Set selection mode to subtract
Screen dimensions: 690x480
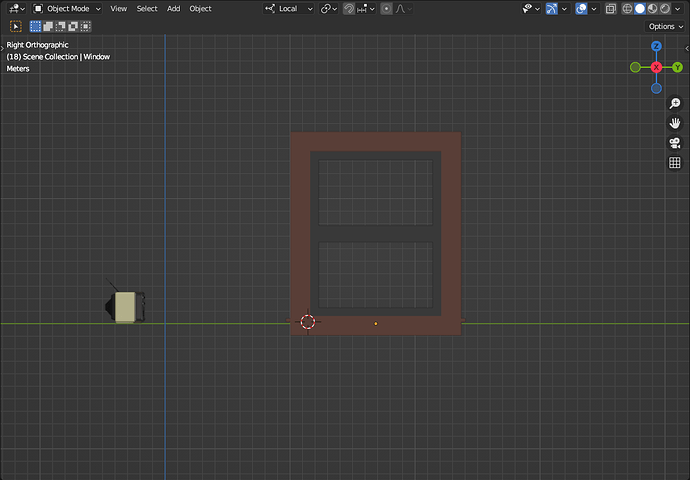point(60,26)
